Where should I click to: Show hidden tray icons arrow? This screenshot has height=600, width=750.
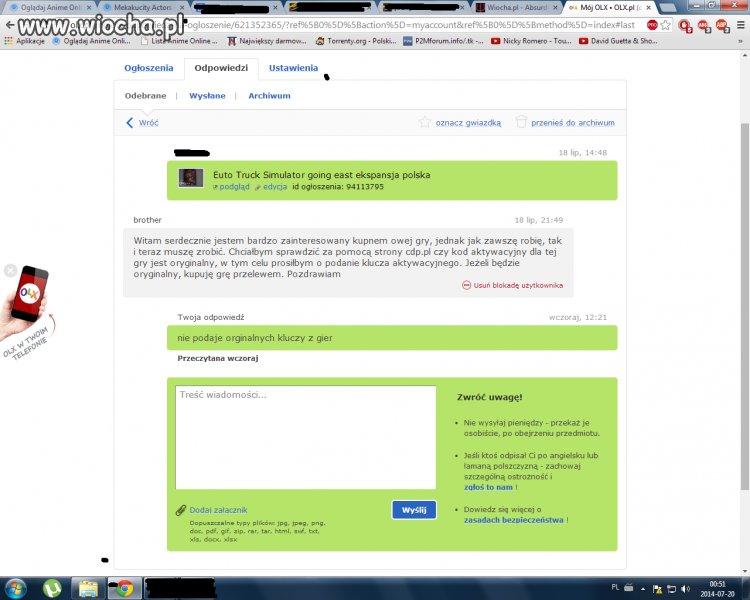pos(643,589)
